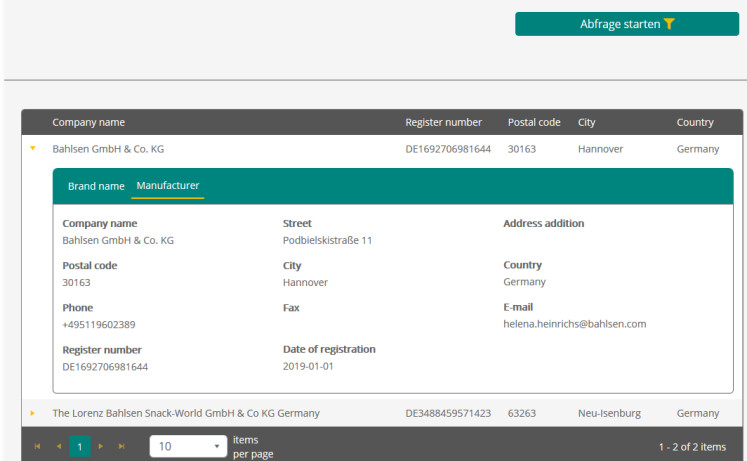Image resolution: width=747 pixels, height=461 pixels.
Task: Click the Abfrage starten button
Action: (x=626, y=24)
